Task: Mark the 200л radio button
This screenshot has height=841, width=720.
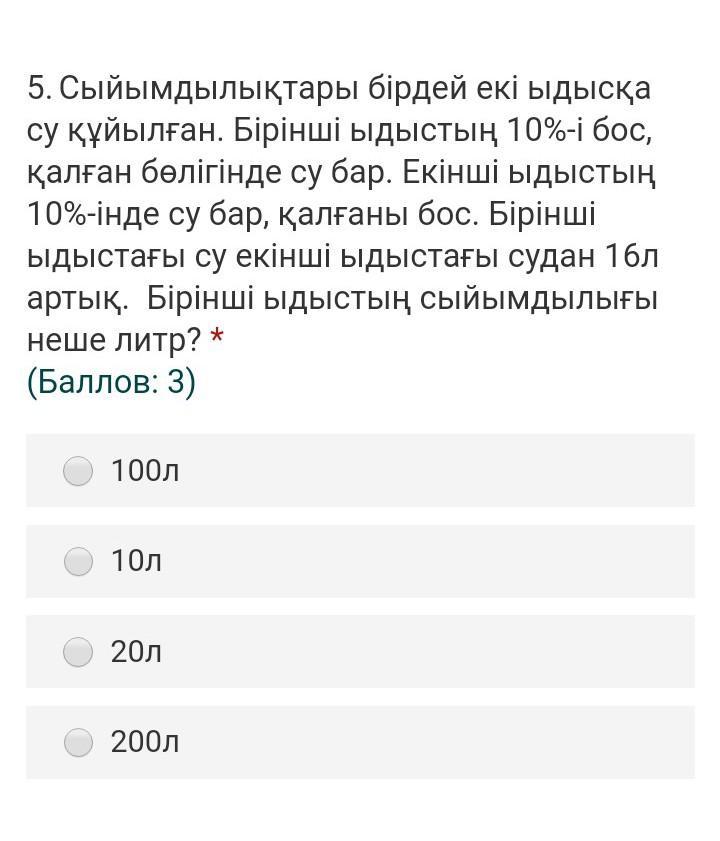Action: 78,742
